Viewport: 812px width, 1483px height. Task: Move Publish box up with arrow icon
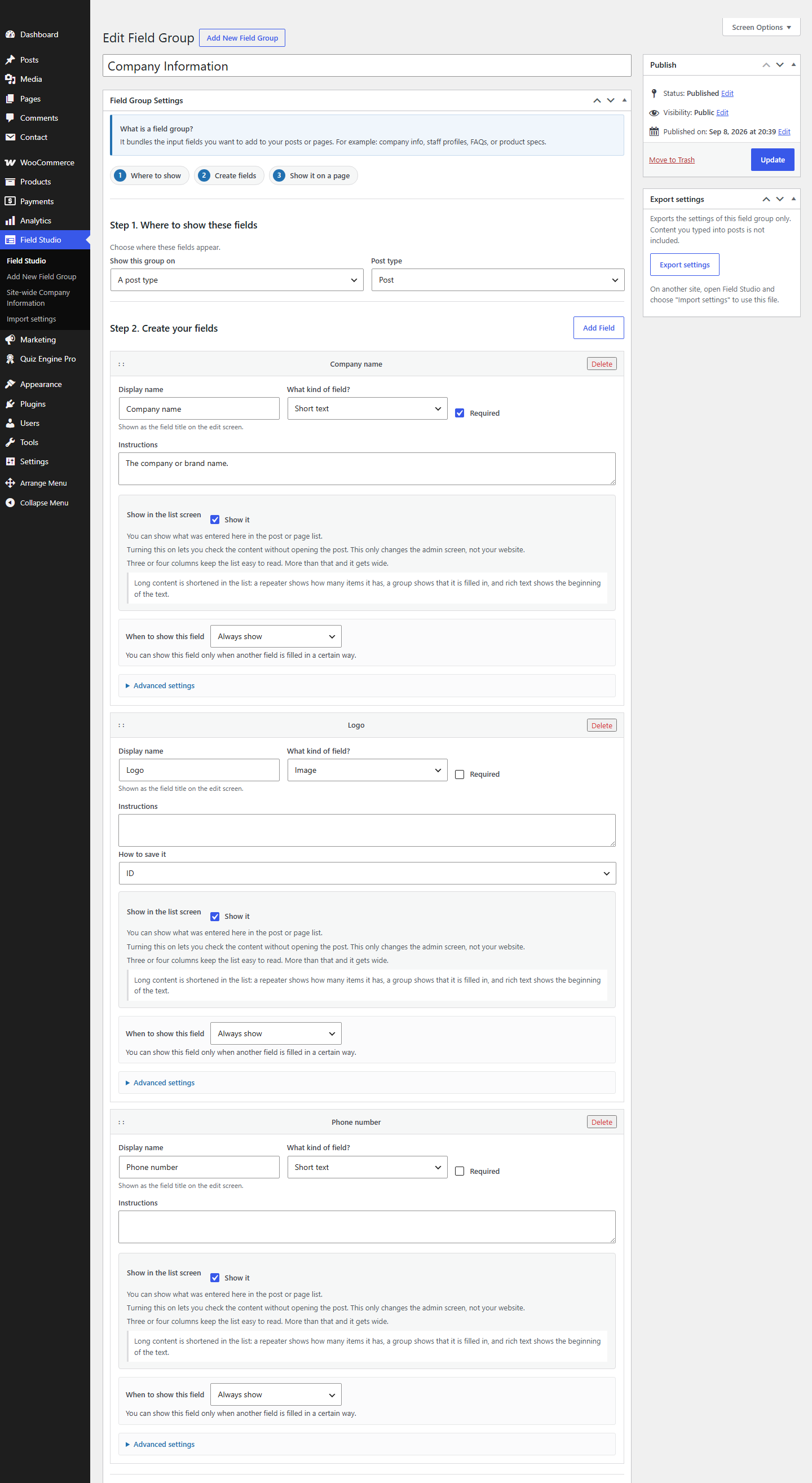(766, 65)
